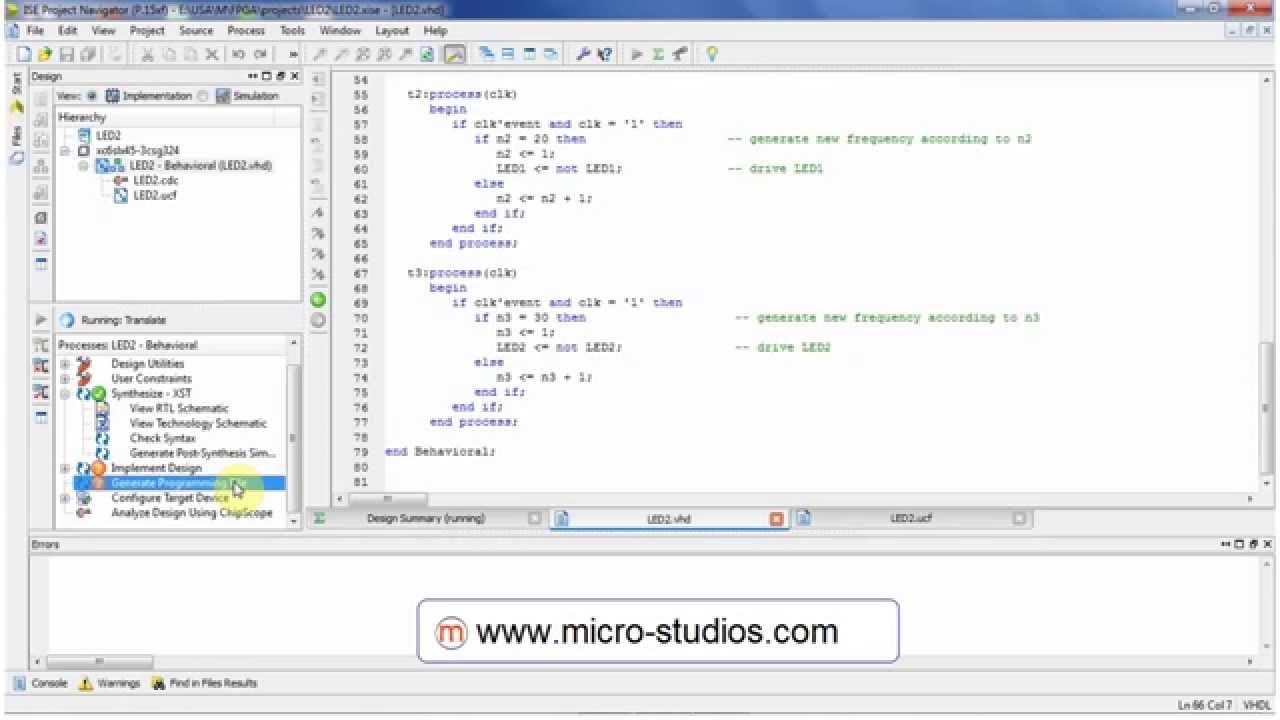Image resolution: width=1280 pixels, height=720 pixels.
Task: Click the Open file toolbar icon
Action: click(46, 54)
